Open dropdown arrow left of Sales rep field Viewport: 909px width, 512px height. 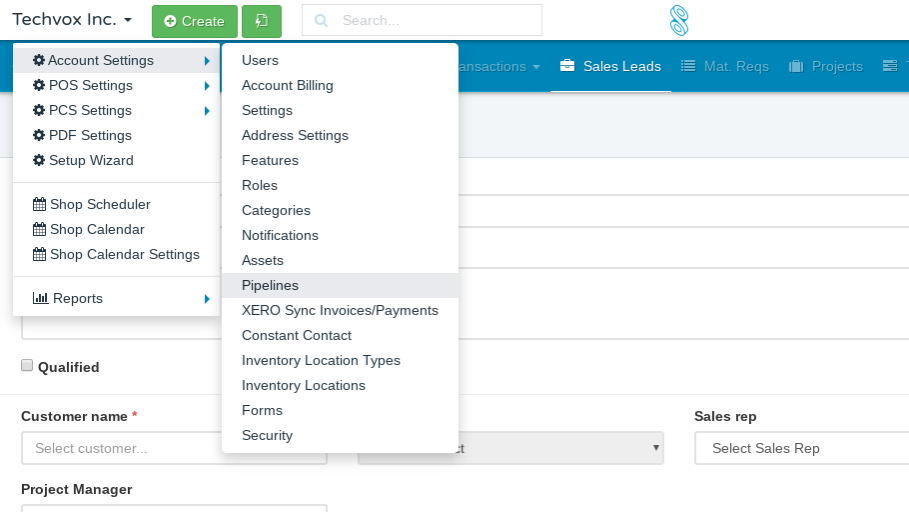click(656, 448)
